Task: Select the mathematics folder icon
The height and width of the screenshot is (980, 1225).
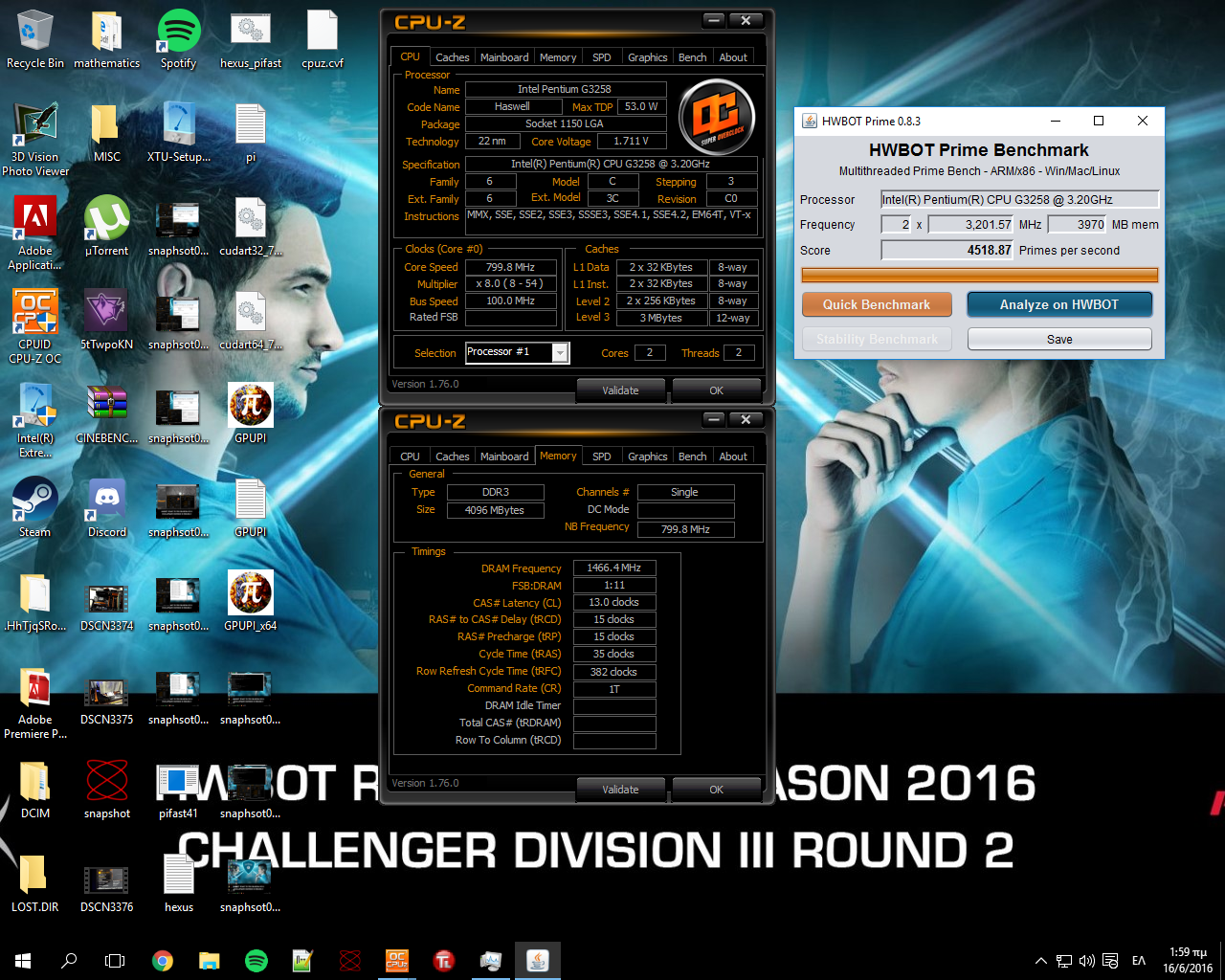Action: pos(106,39)
